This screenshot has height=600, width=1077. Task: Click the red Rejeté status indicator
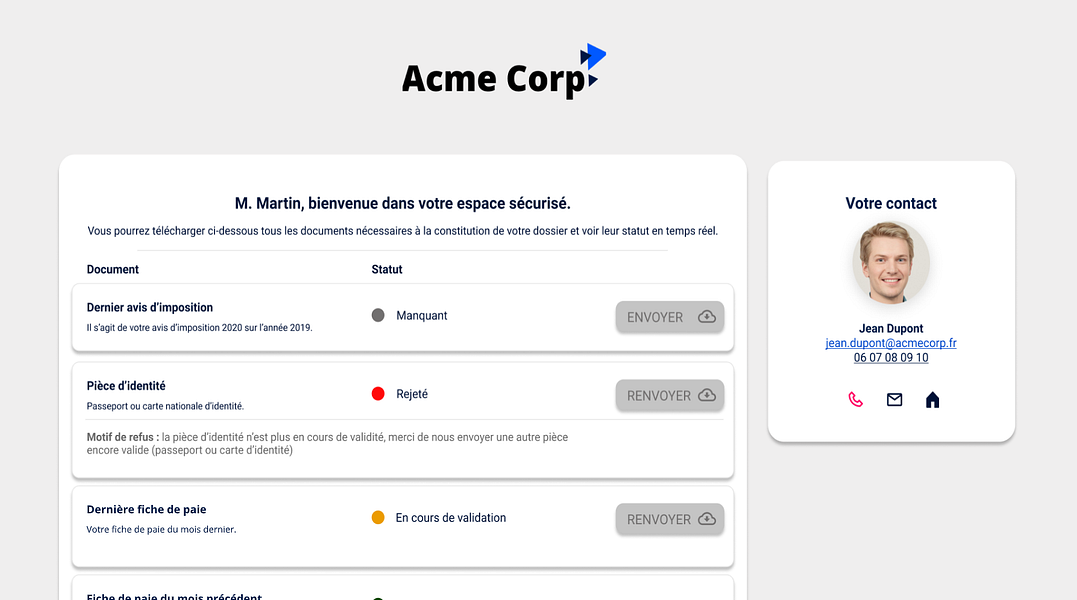(378, 394)
